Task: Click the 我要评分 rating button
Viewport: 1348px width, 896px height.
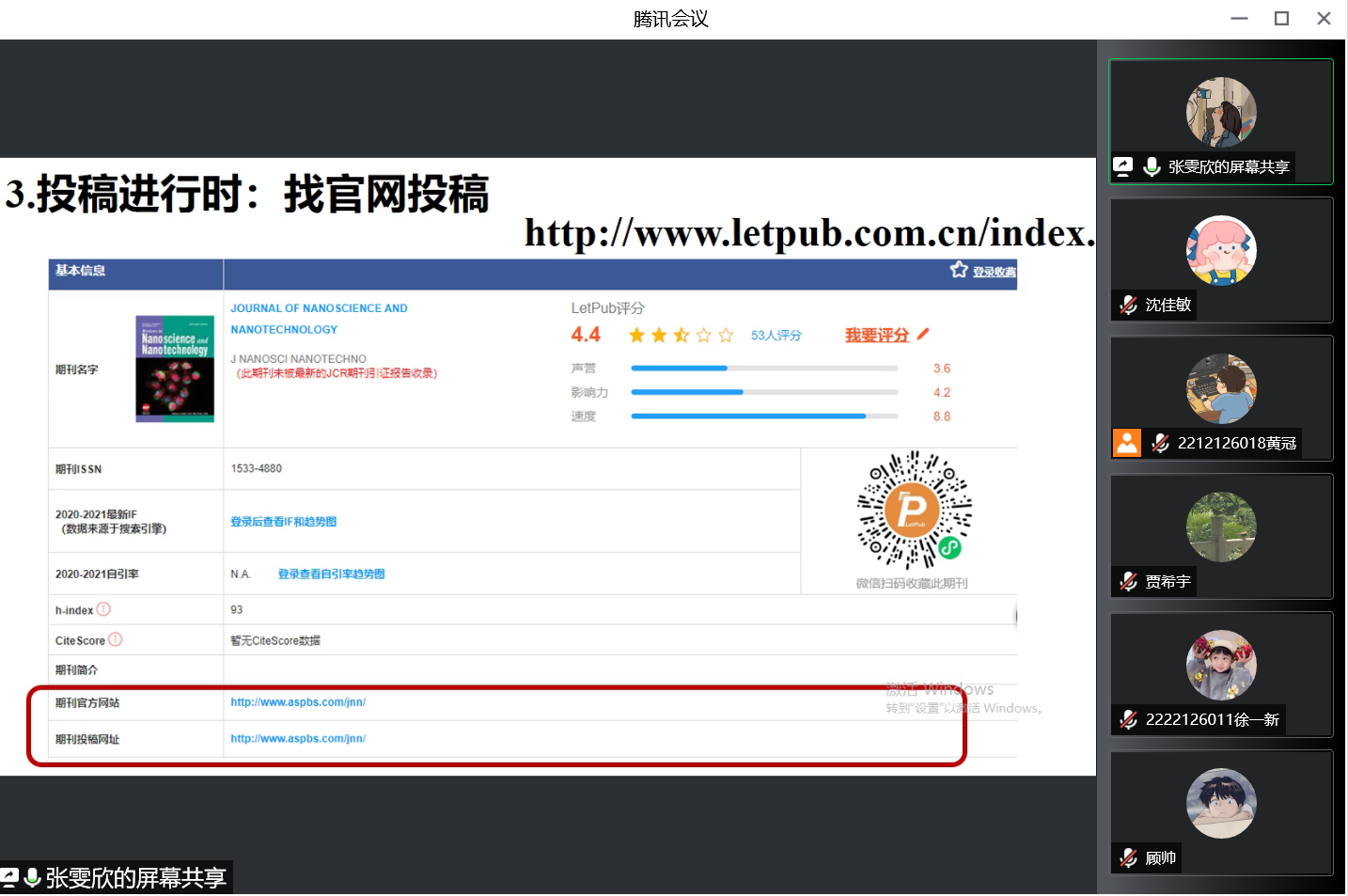Action: point(876,336)
